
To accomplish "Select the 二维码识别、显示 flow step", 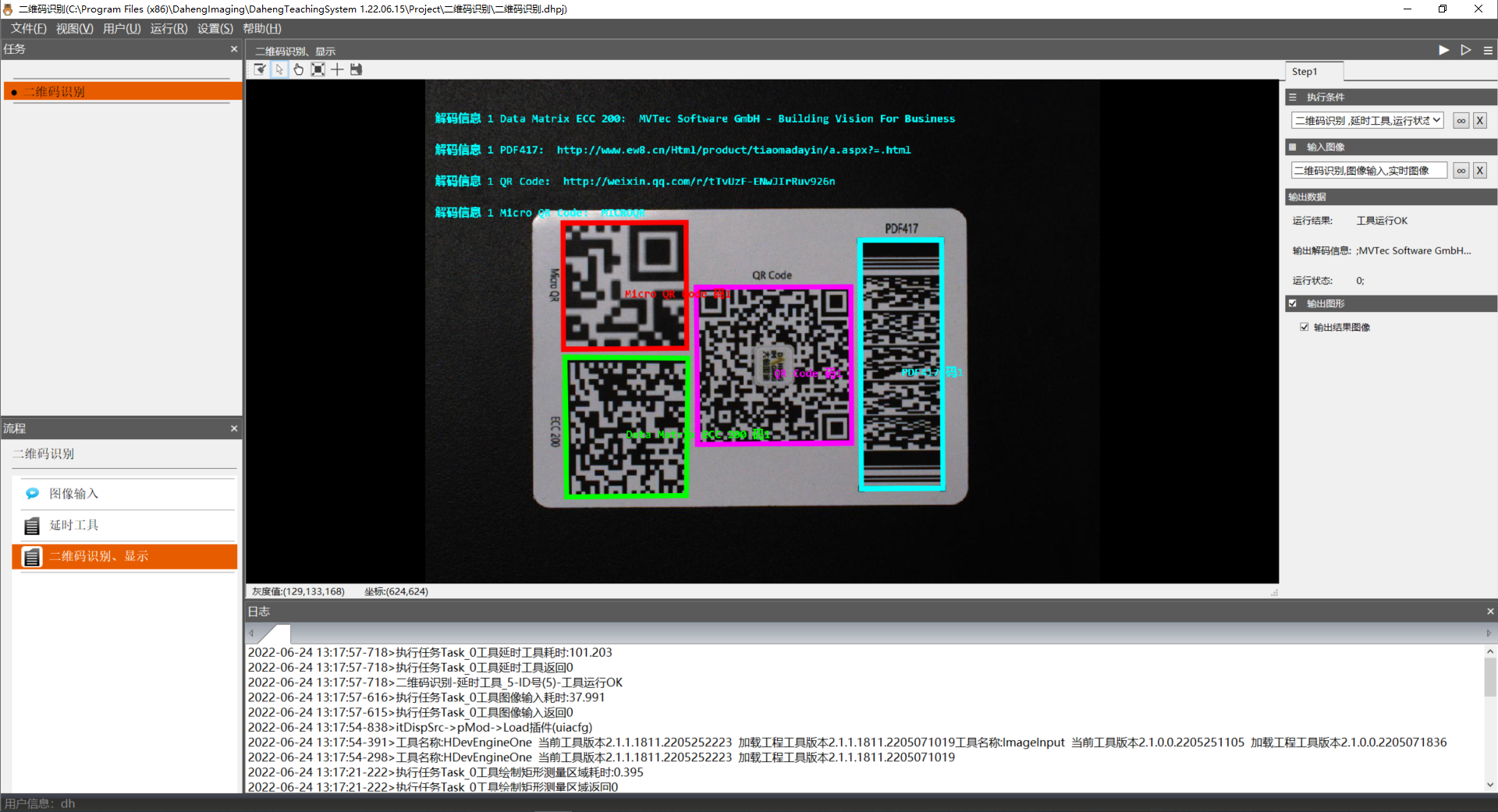I will [125, 556].
